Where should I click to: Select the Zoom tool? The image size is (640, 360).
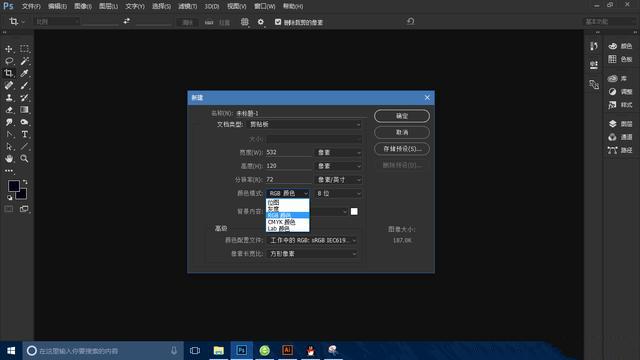click(24, 159)
